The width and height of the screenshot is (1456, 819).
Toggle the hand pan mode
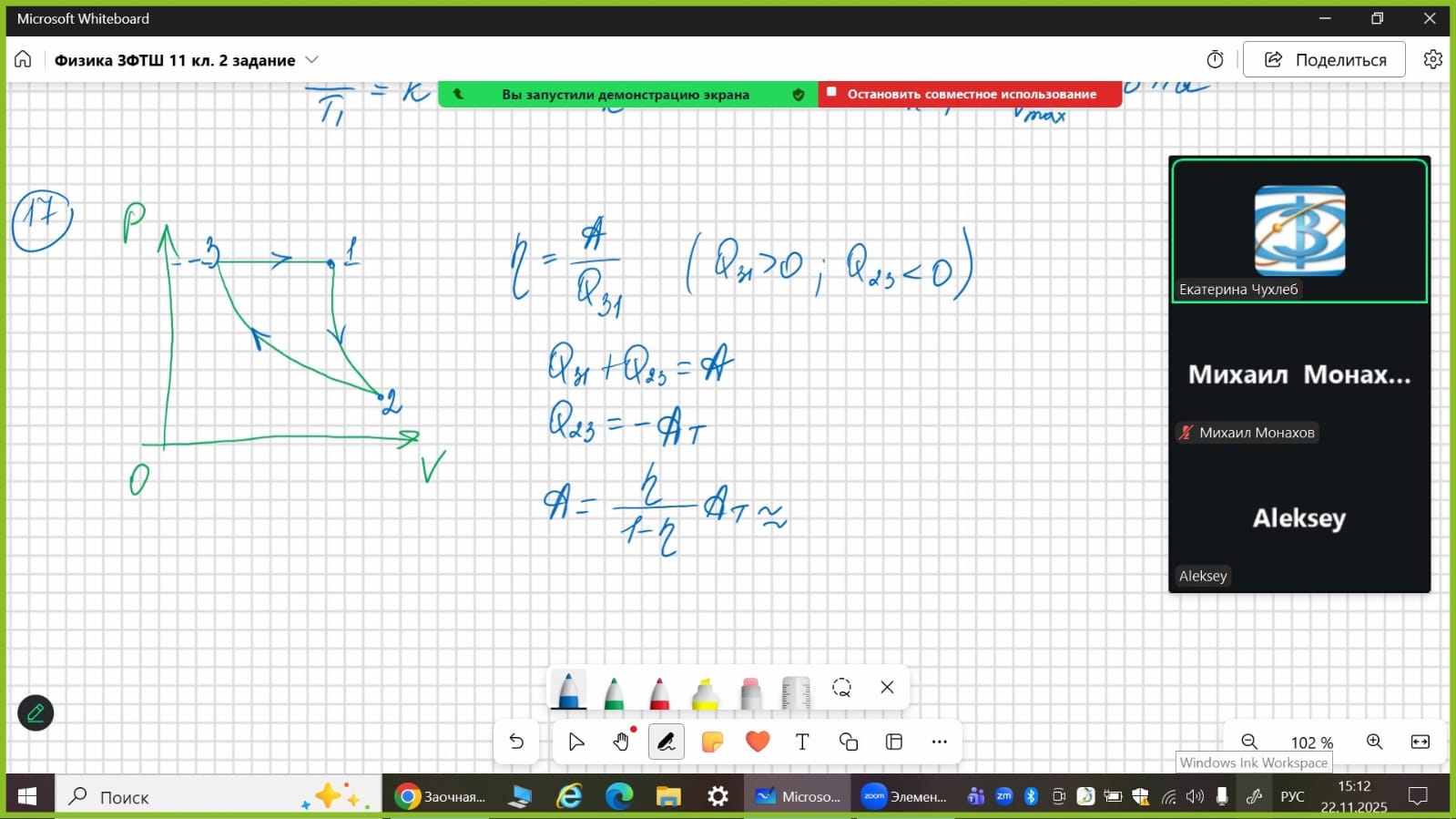pyautogui.click(x=622, y=742)
